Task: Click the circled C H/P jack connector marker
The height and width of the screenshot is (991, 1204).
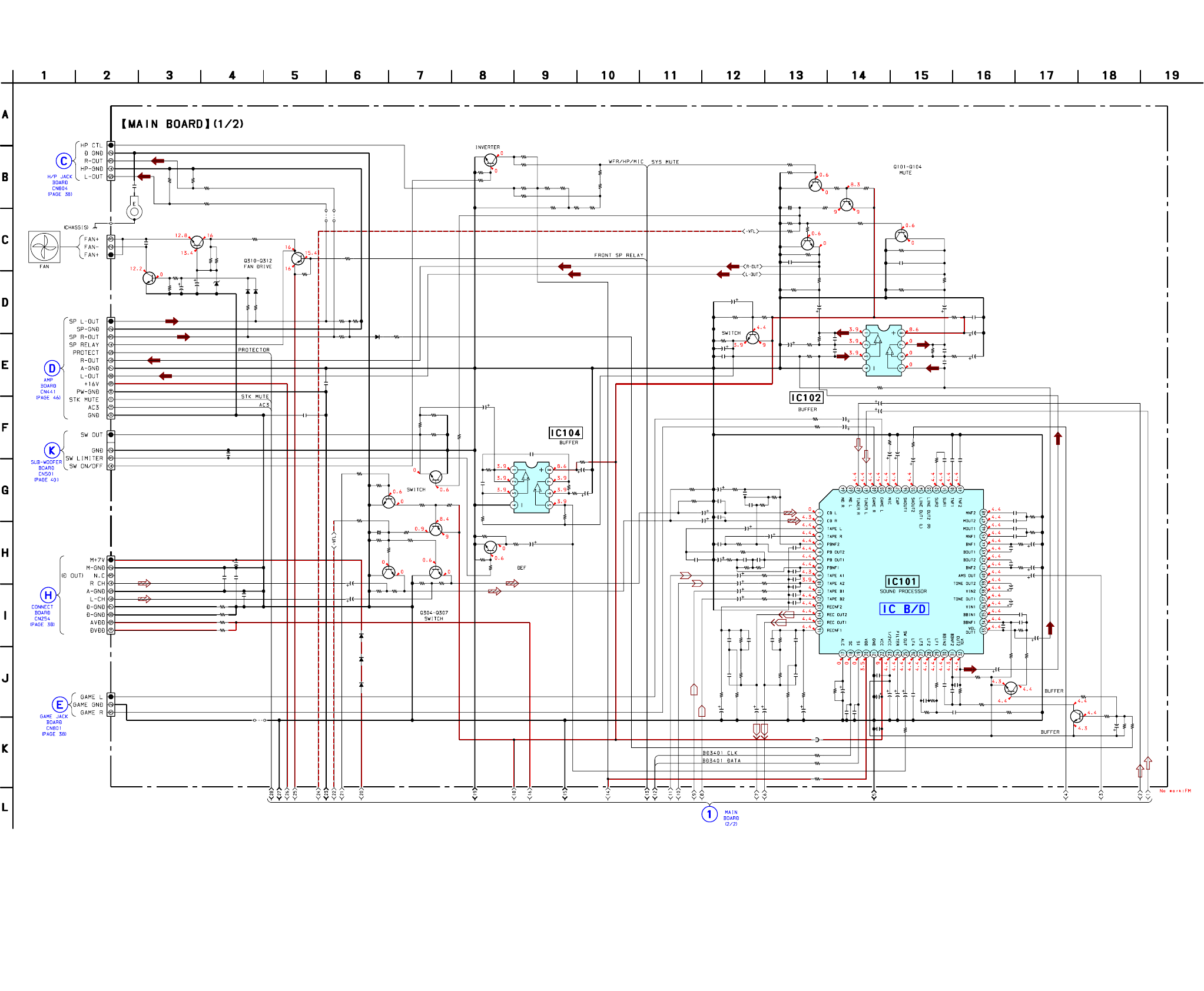Action: pyautogui.click(x=64, y=161)
